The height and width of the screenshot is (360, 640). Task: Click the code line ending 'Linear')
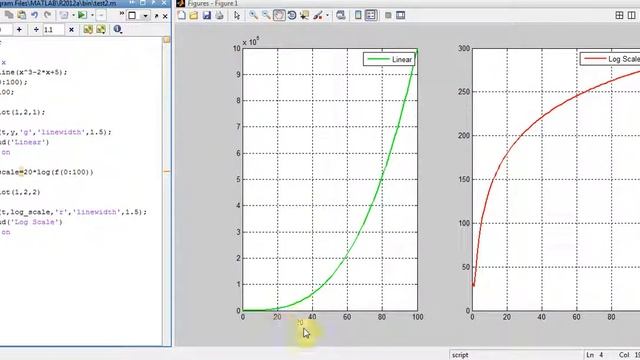pyautogui.click(x=24, y=142)
